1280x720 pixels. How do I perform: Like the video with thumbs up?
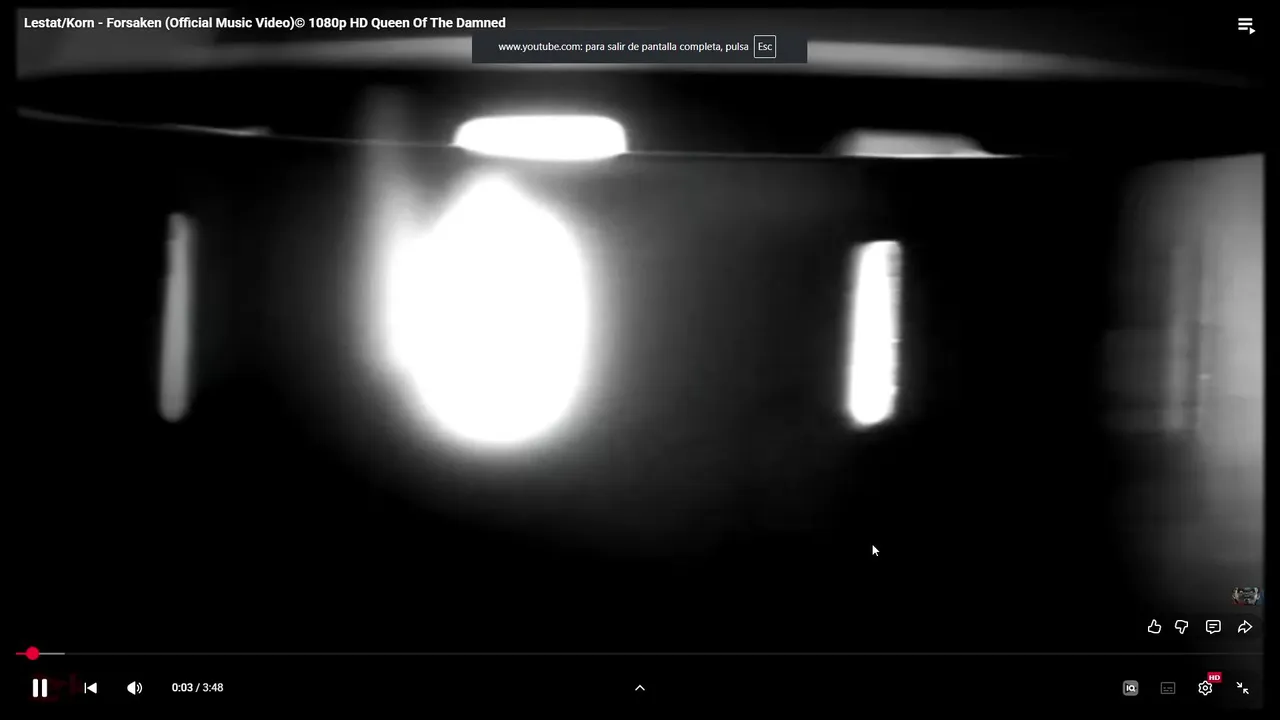pos(1154,627)
